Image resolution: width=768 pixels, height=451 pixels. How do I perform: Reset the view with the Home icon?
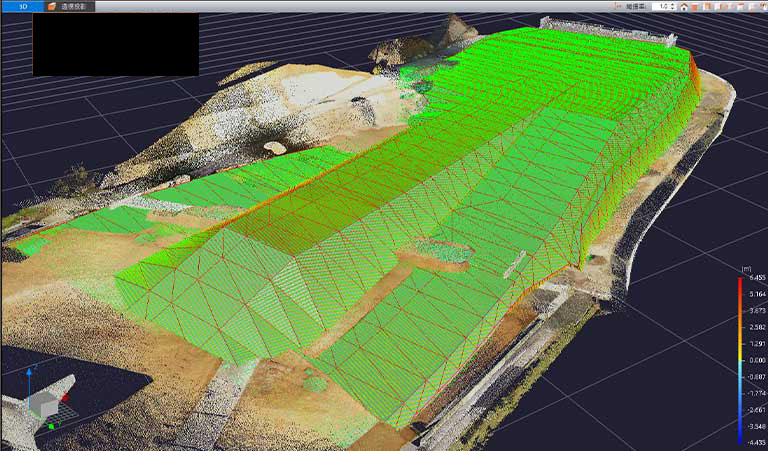tap(684, 6)
